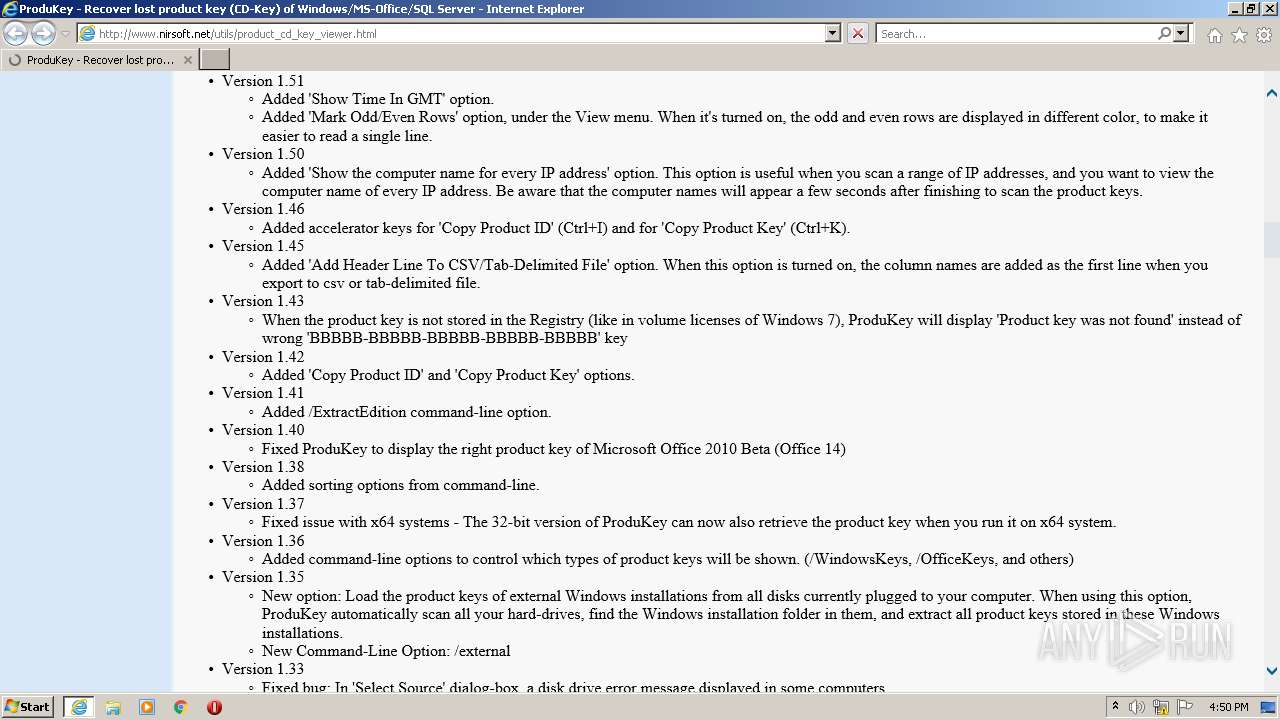Click 'Added sorting options from command-line.' line
Screen dimensions: 1280x720
[x=400, y=485]
